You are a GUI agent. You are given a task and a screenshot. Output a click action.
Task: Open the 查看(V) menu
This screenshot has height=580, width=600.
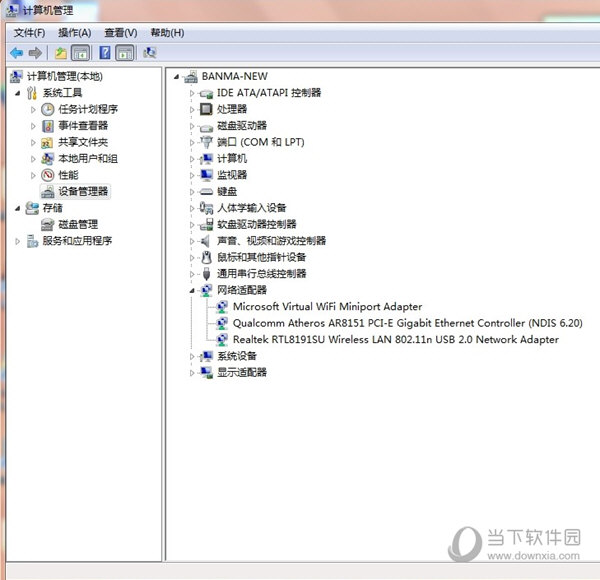(121, 33)
